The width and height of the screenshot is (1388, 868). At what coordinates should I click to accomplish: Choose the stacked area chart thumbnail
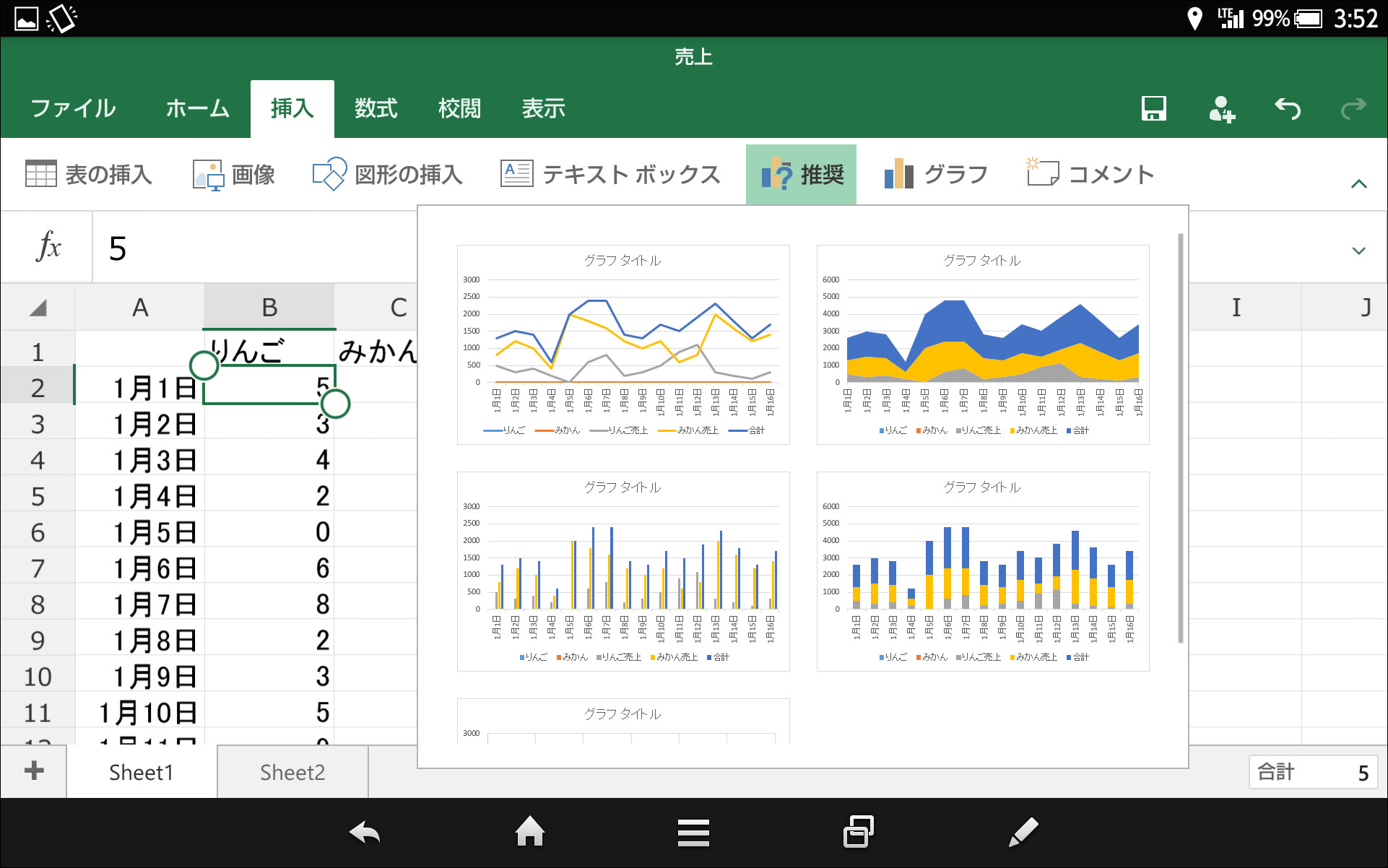tap(982, 344)
